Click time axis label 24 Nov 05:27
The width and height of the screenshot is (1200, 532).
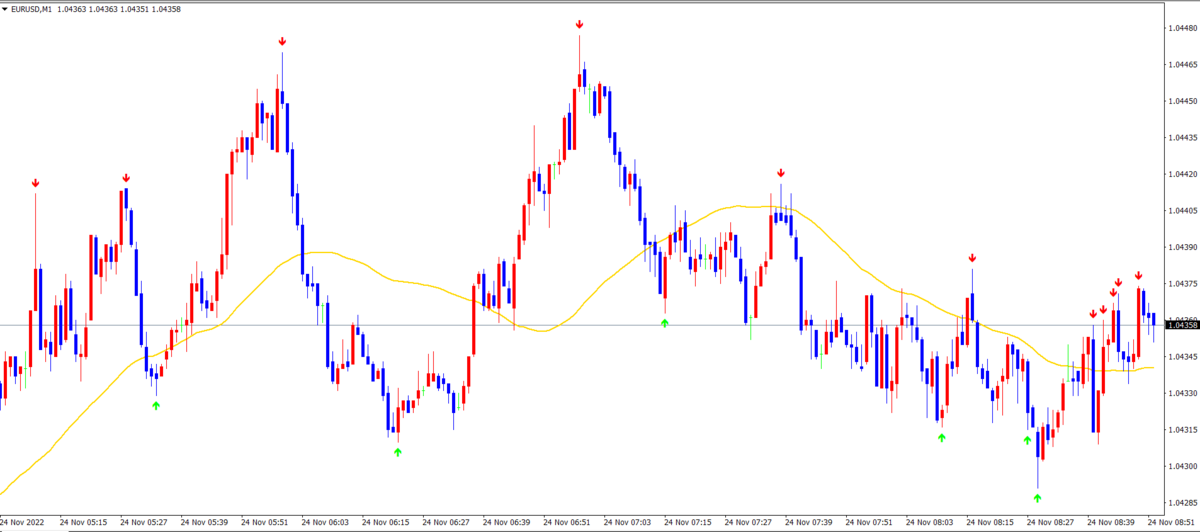[x=144, y=522]
